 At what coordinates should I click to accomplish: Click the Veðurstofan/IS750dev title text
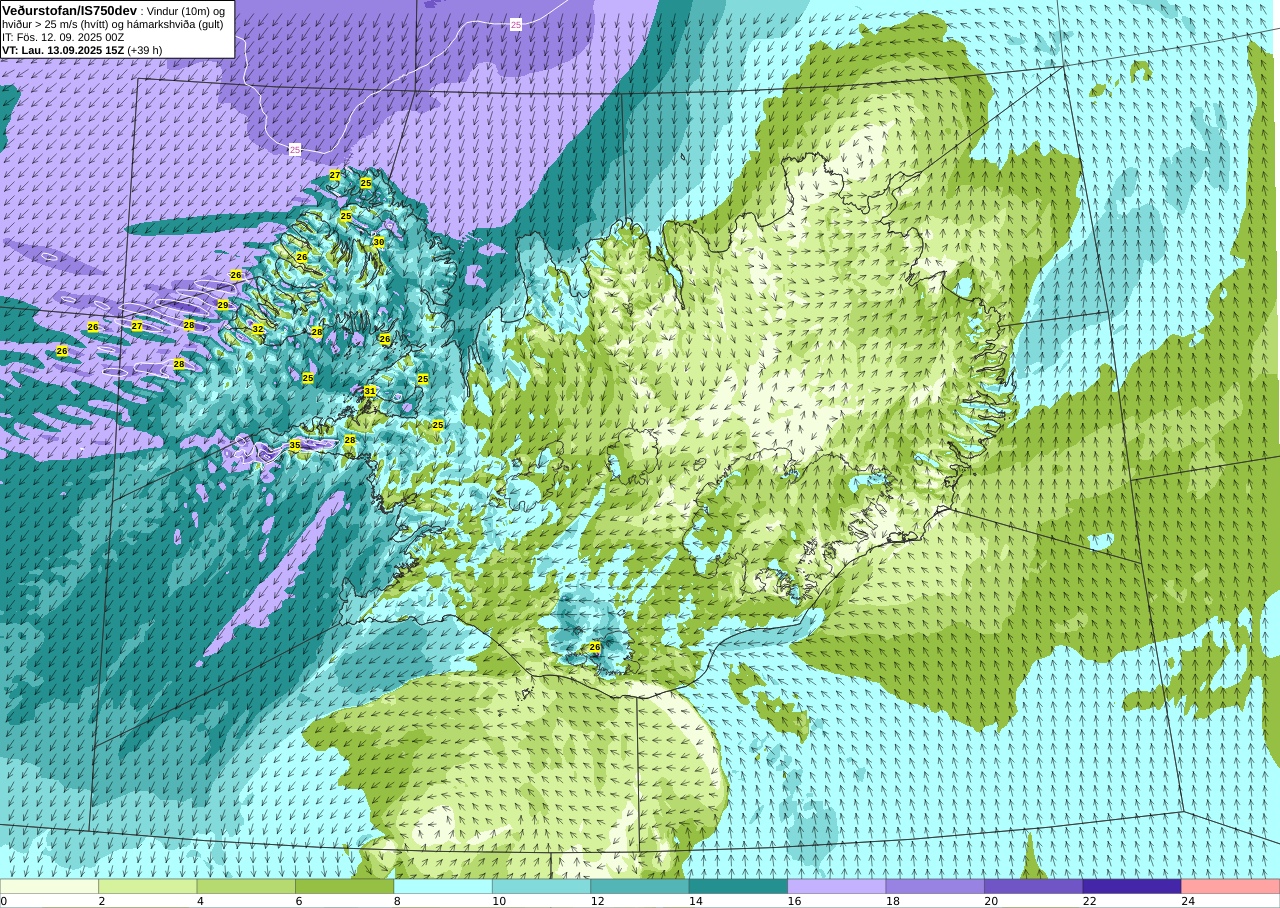coord(69,10)
